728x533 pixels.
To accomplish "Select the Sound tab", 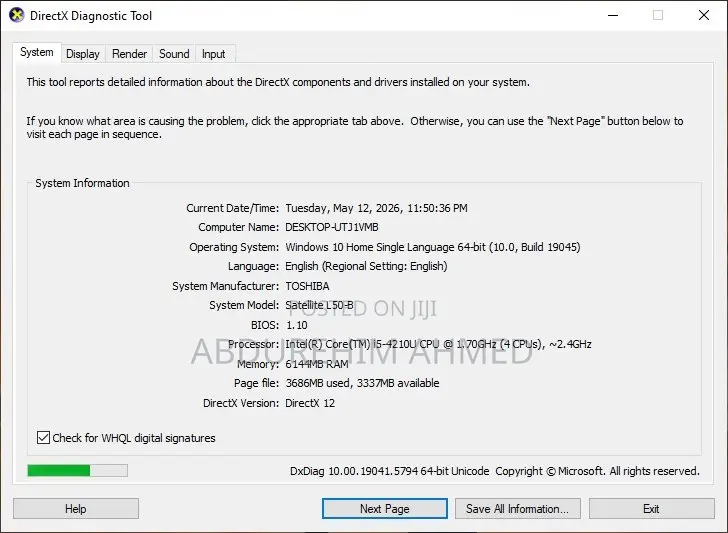I will 174,54.
